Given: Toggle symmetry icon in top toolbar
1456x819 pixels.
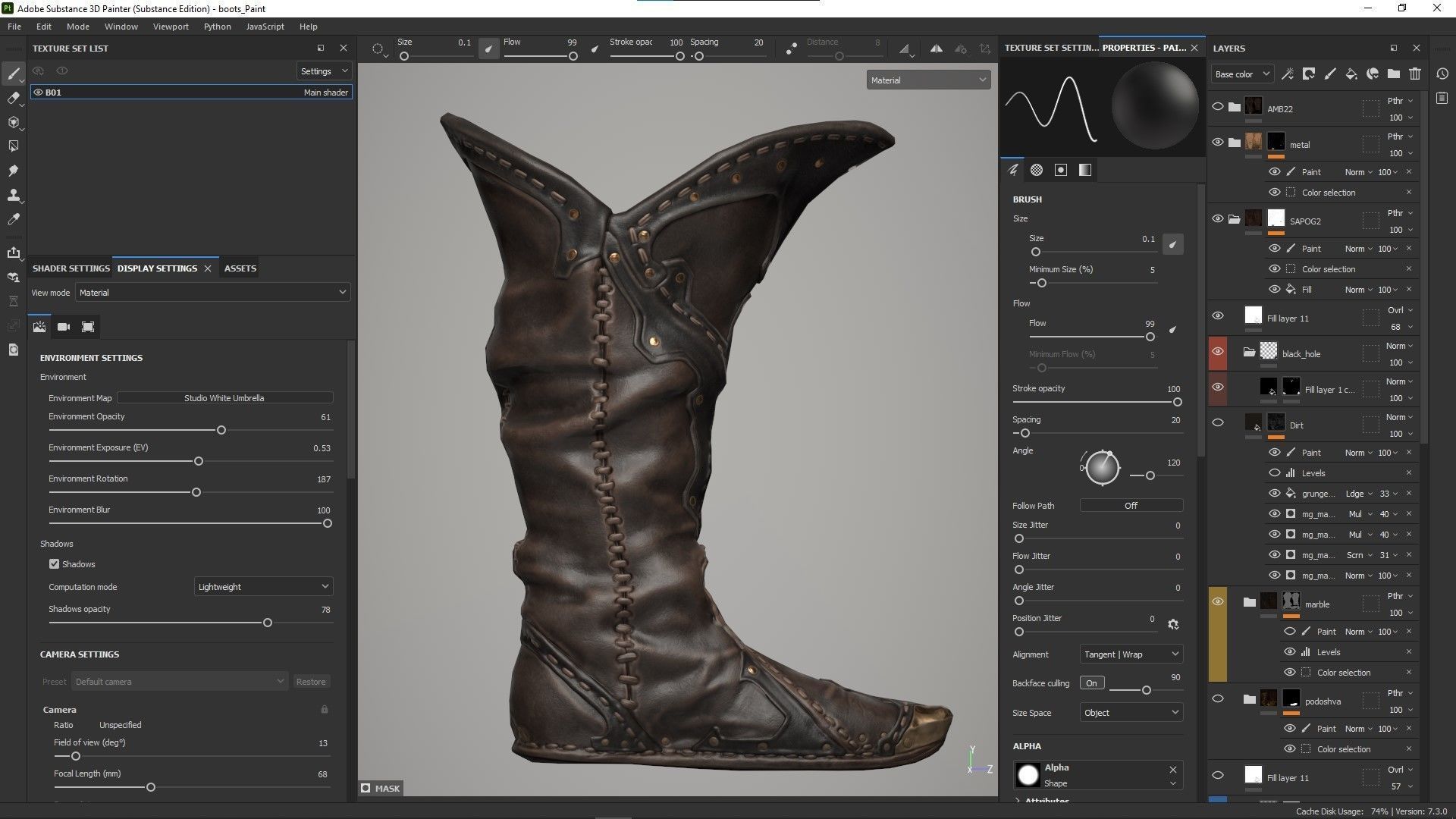Looking at the screenshot, I should (937, 49).
